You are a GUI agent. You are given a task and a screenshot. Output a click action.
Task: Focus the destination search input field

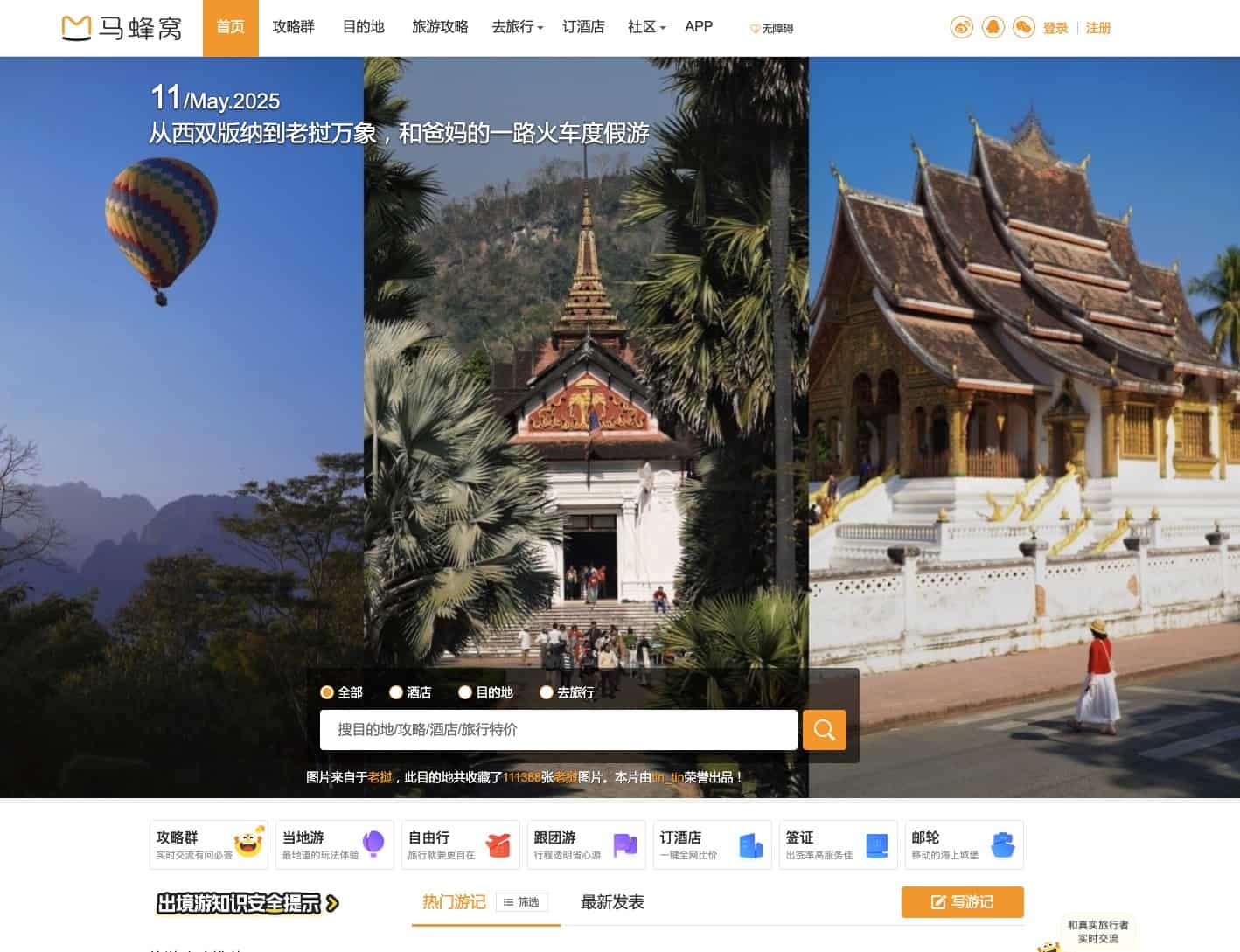[558, 730]
